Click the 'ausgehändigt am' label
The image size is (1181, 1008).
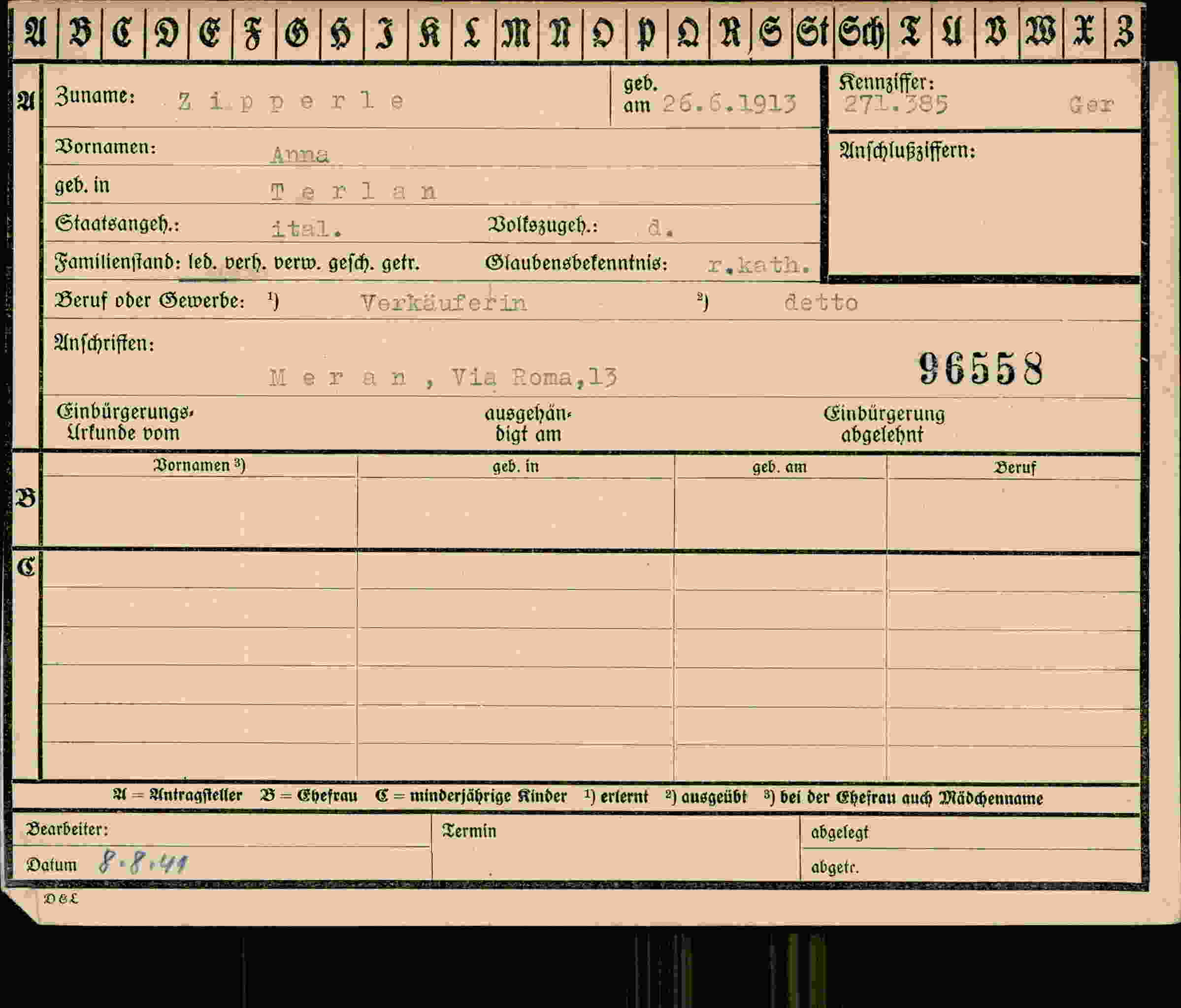click(x=528, y=424)
